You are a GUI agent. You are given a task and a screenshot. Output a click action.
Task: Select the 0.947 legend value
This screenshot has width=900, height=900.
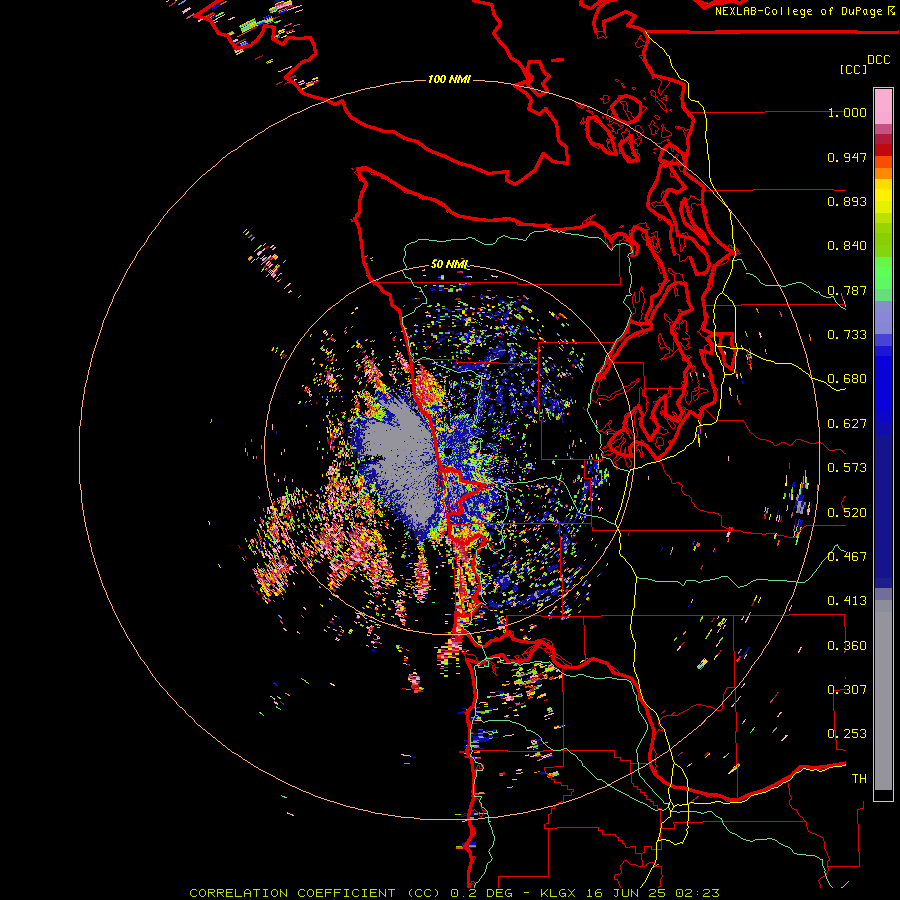[847, 157]
